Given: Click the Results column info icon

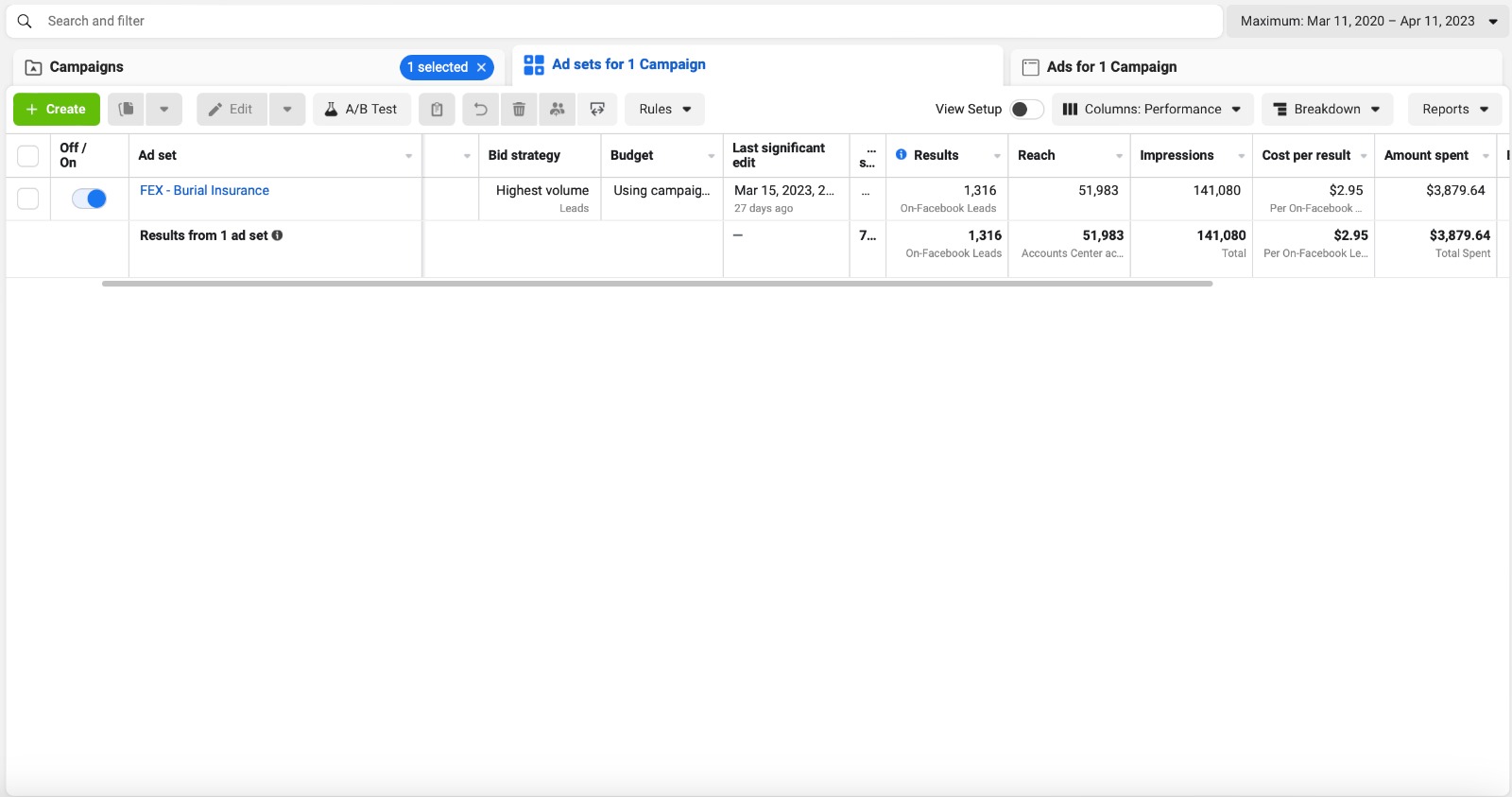Looking at the screenshot, I should [x=902, y=154].
